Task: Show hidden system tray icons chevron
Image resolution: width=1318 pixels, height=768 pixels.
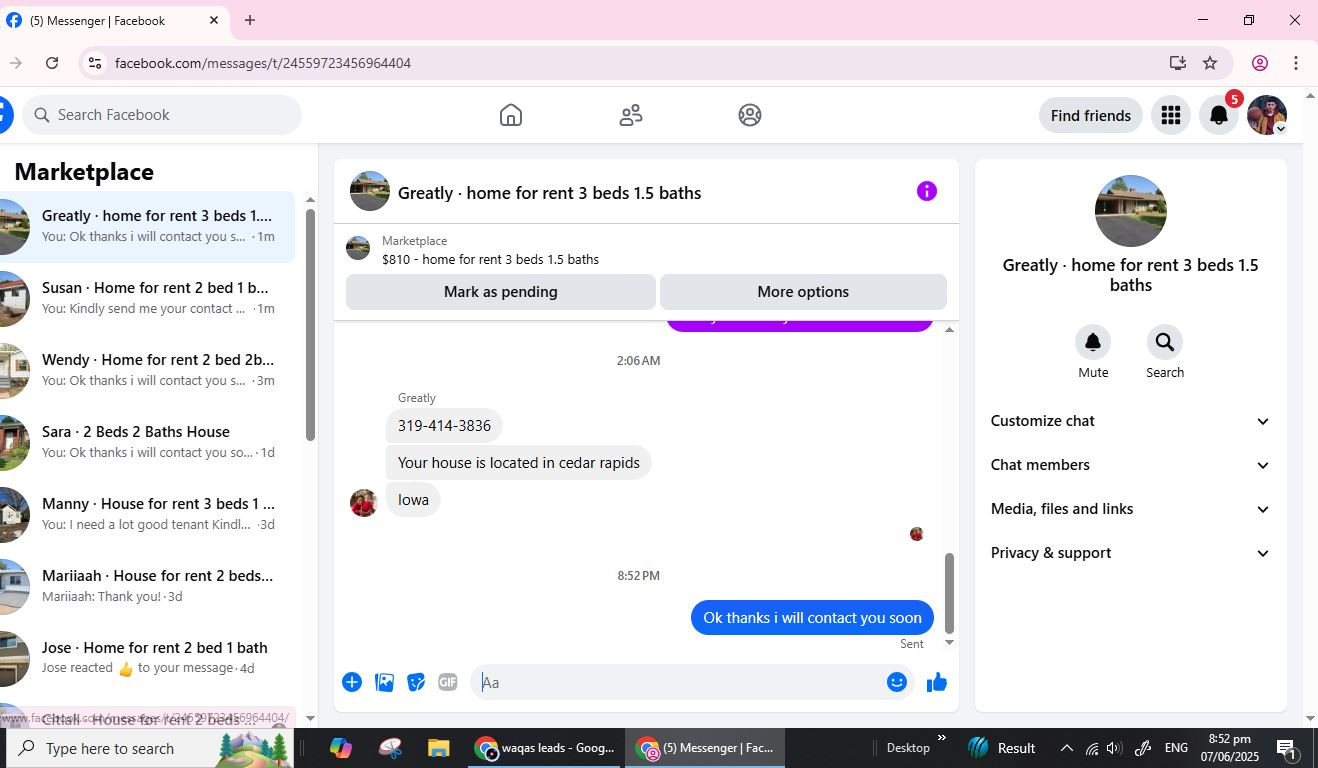Action: [1067, 748]
